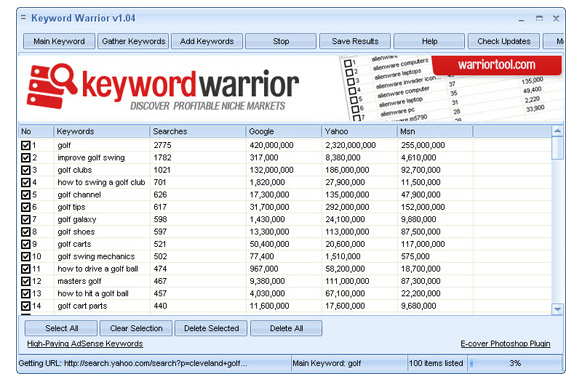The image size is (582, 382).
Task: Click Delete All
Action: [286, 328]
